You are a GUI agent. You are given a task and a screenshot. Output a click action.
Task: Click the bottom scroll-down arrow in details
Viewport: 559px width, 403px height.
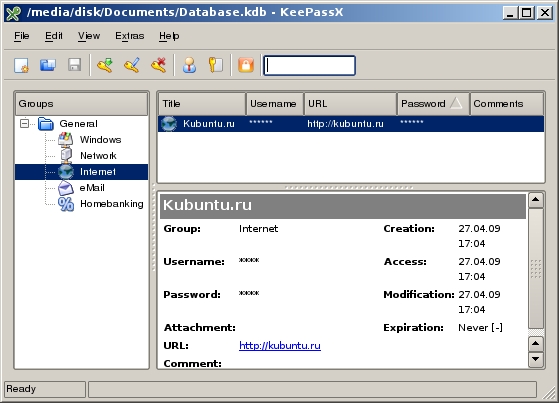click(535, 359)
